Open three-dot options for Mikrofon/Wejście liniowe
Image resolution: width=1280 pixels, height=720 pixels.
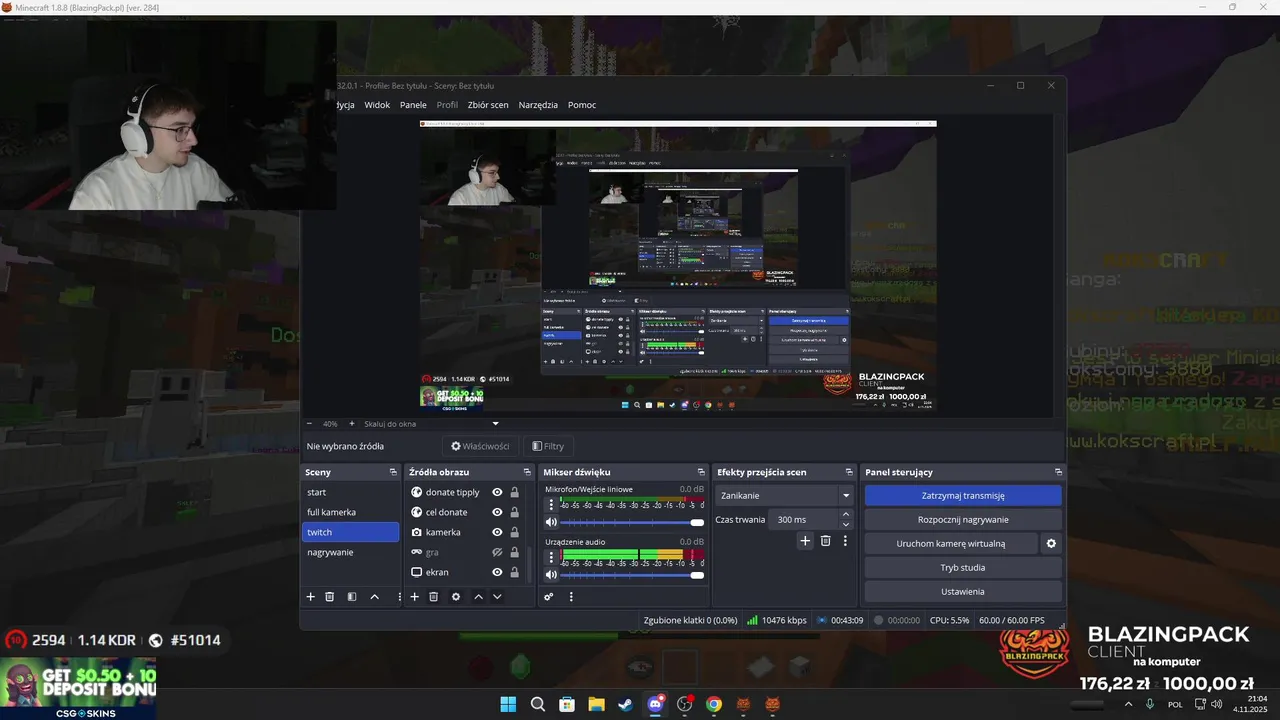coord(551,506)
